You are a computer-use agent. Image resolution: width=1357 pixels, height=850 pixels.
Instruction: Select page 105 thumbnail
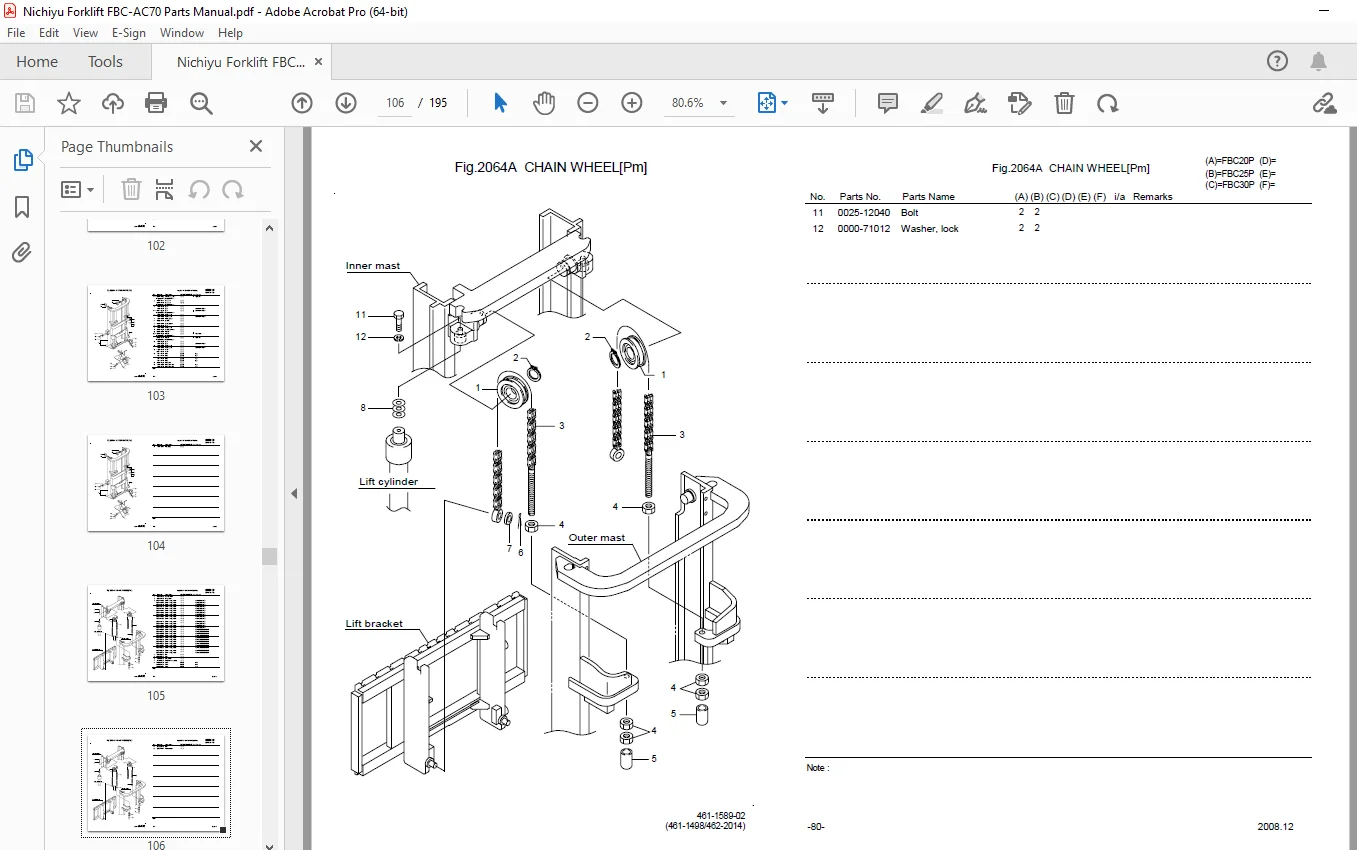pos(156,633)
